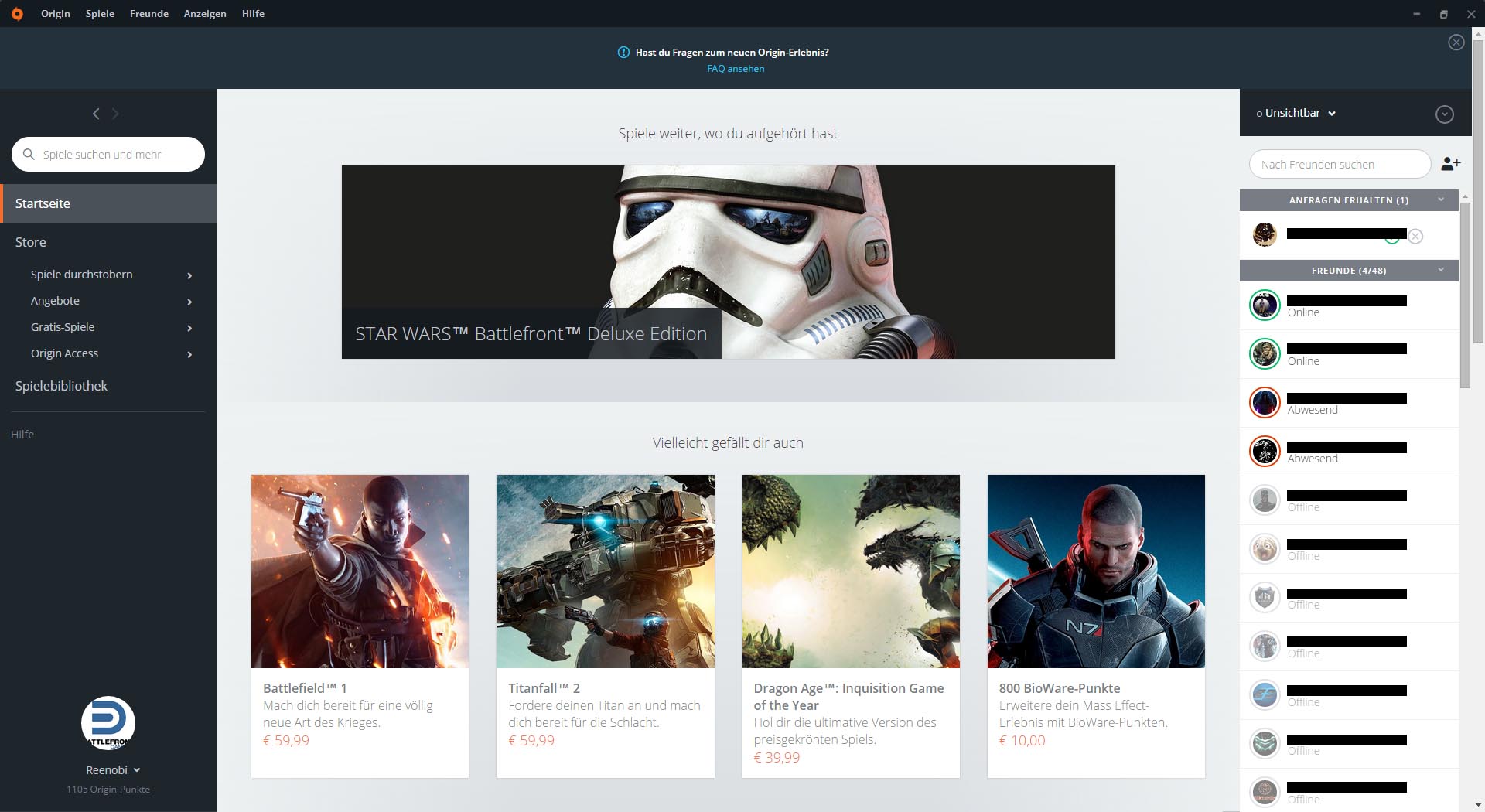Click the 1105 Origin-Punkte text
The width and height of the screenshot is (1485, 812).
pos(108,790)
